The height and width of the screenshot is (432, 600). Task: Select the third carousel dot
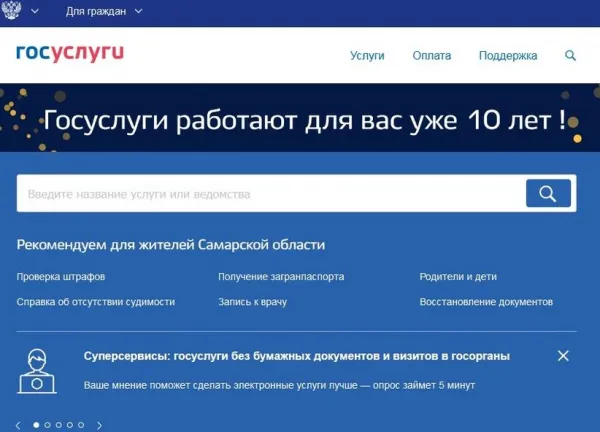[x=59, y=425]
